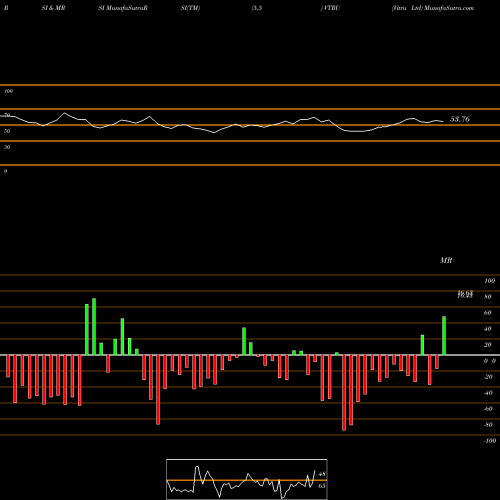Screen dimensions: 500x500
Task: Click the 100 label on RSI axis
Action: 8,91
